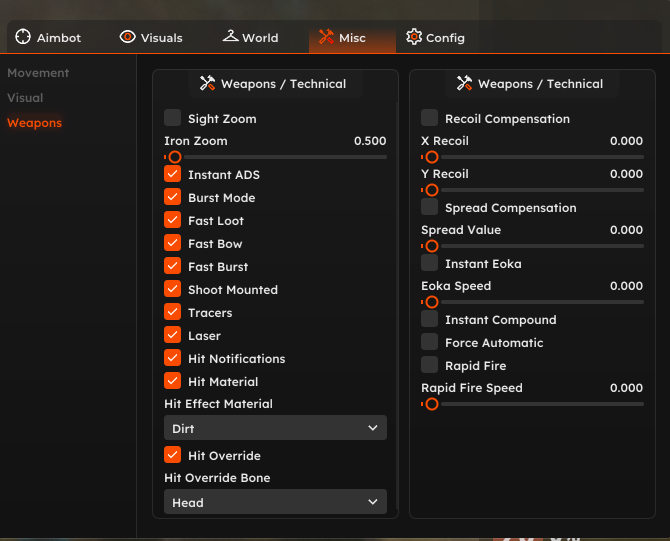The height and width of the screenshot is (541, 670).
Task: Enable Instant Eoka checkbox
Action: (x=429, y=263)
